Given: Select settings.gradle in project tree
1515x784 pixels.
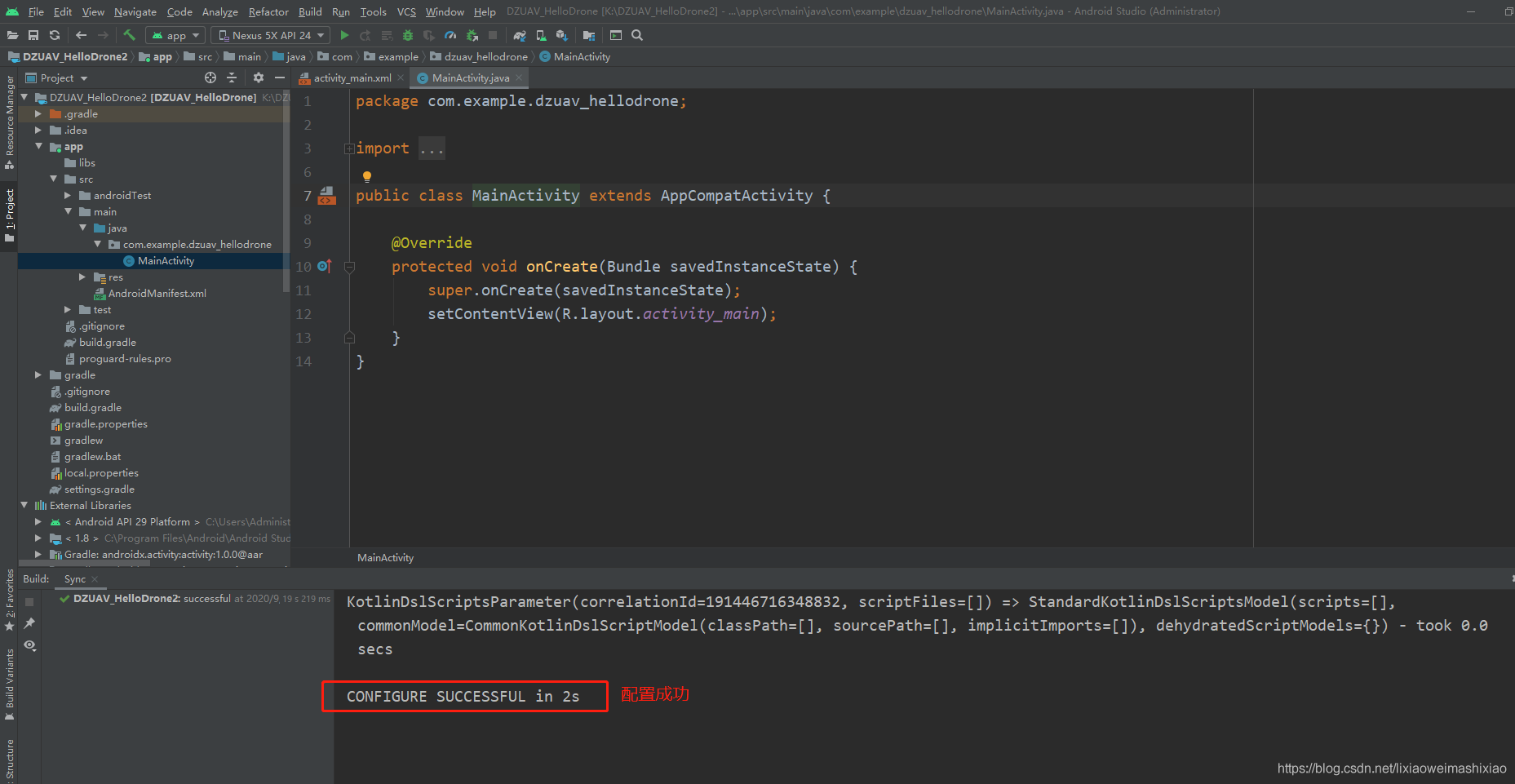Looking at the screenshot, I should click(x=100, y=489).
